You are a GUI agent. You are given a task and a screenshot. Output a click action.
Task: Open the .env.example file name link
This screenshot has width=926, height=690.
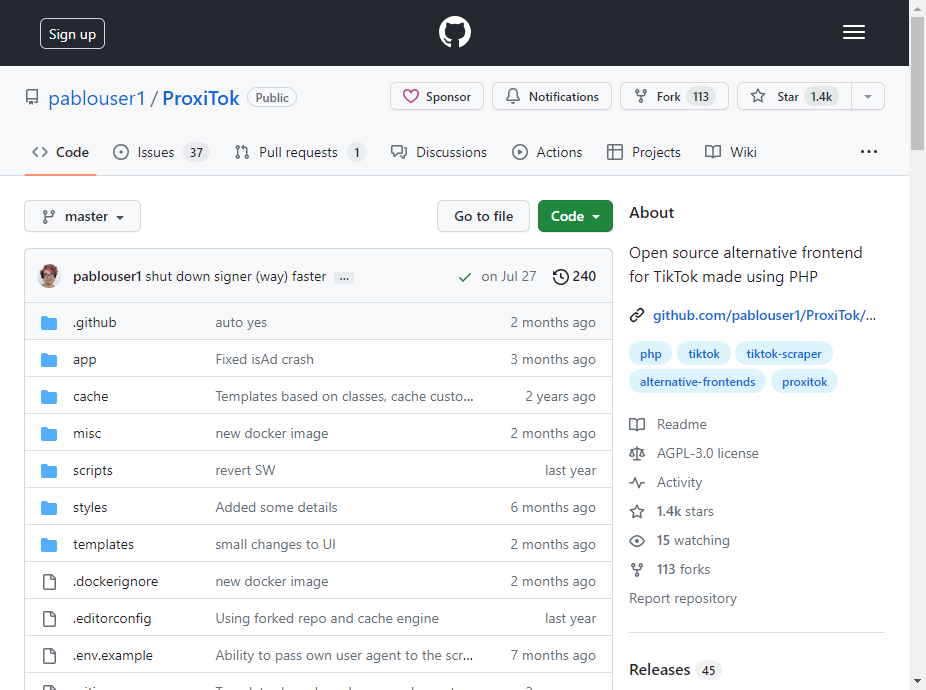click(x=113, y=656)
